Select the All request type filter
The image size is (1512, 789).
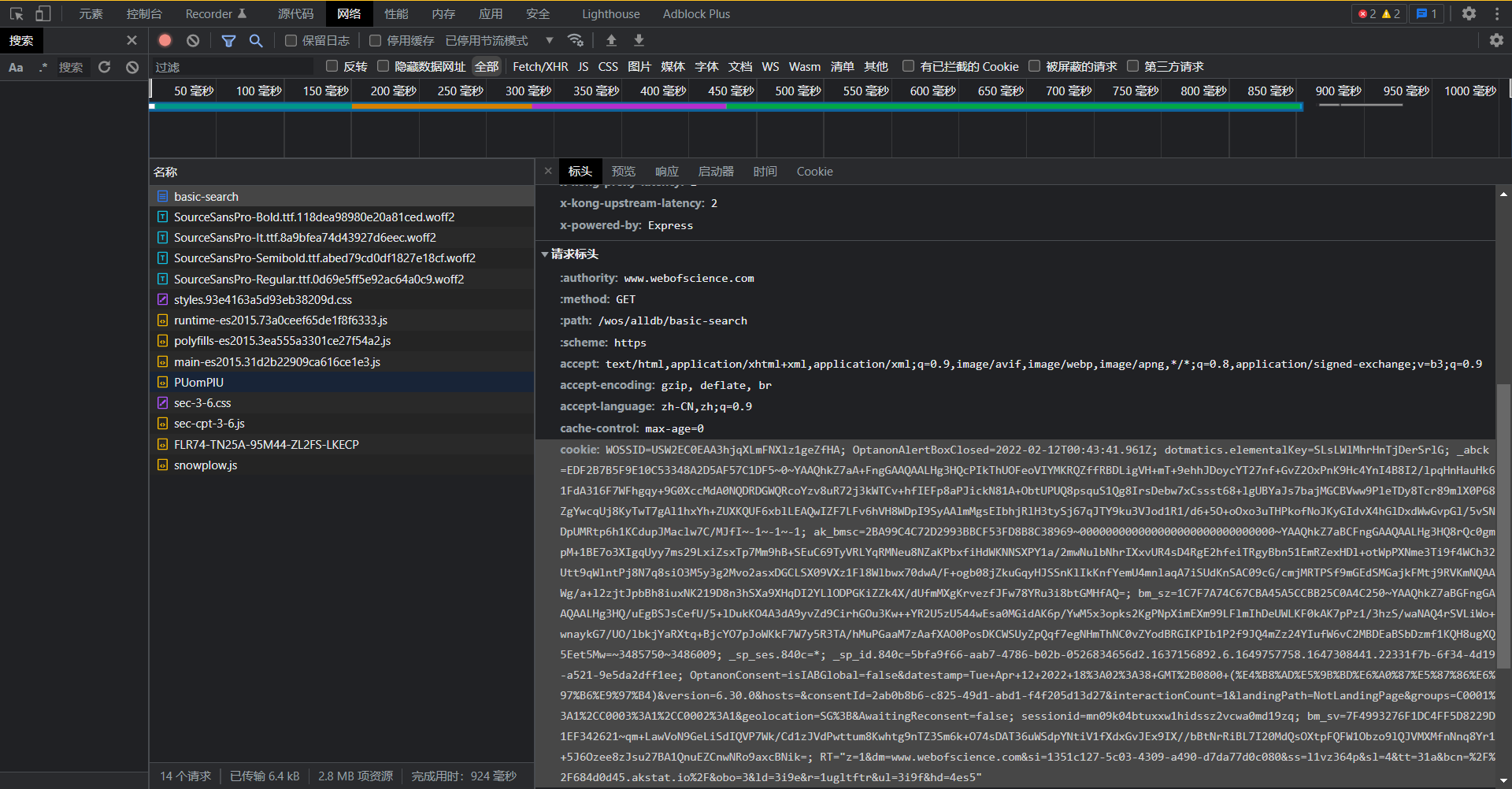487,67
